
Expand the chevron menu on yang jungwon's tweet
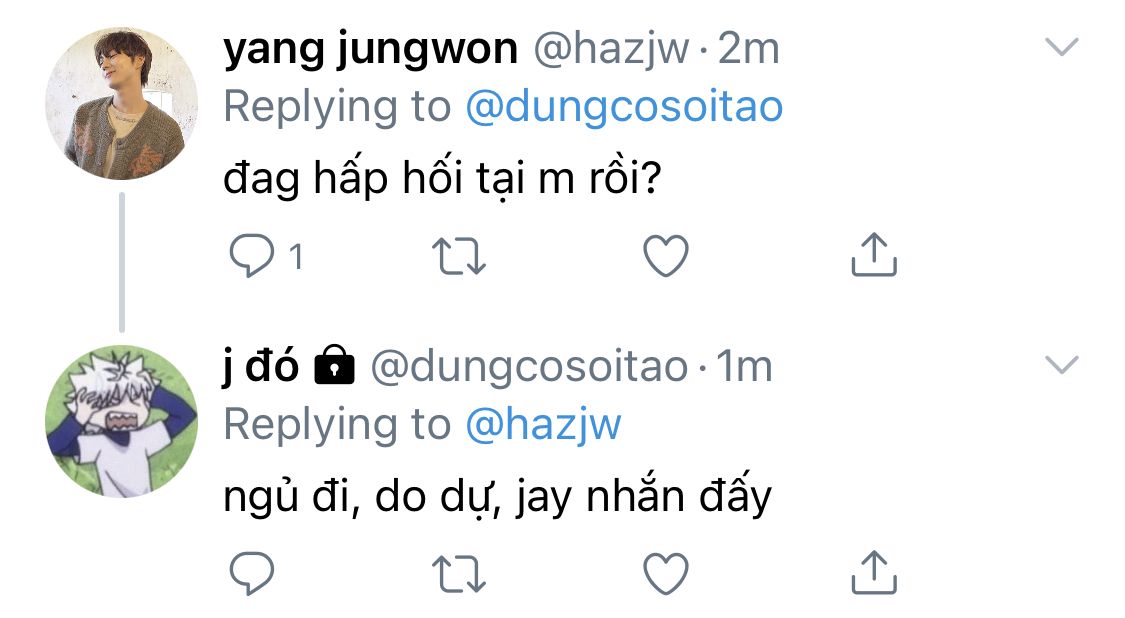pos(1061,46)
